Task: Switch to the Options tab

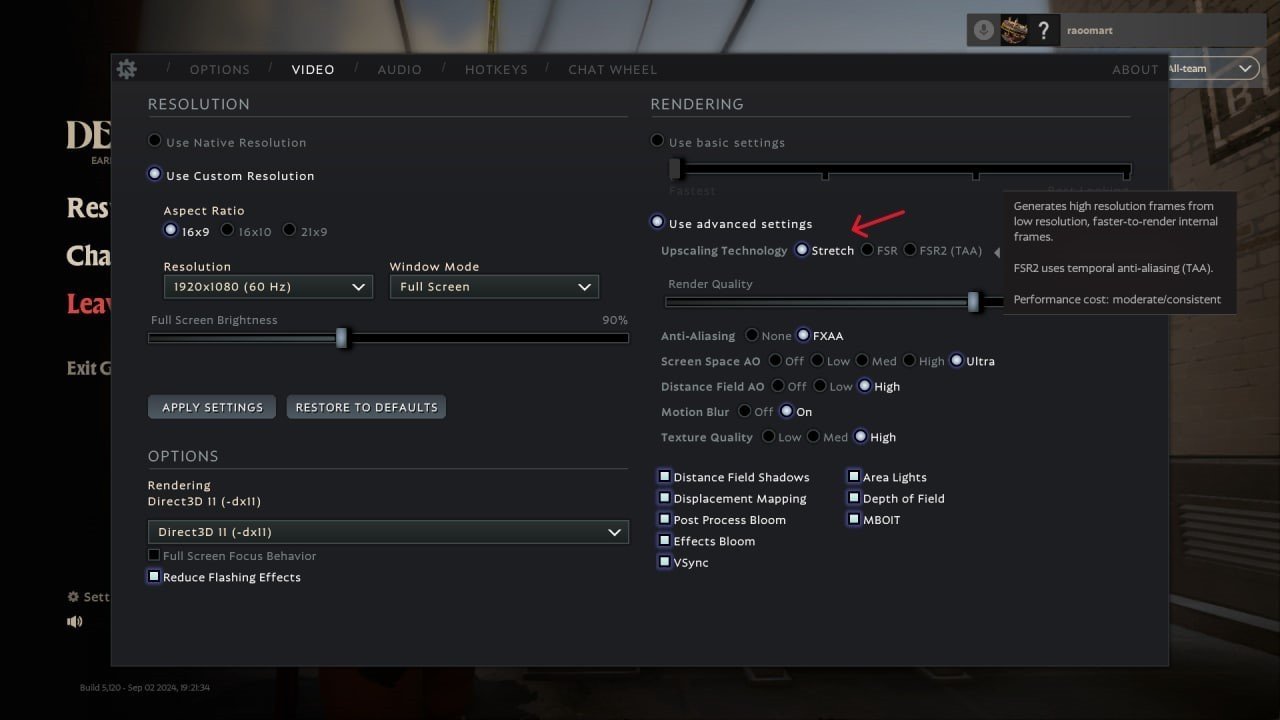Action: coord(219,70)
